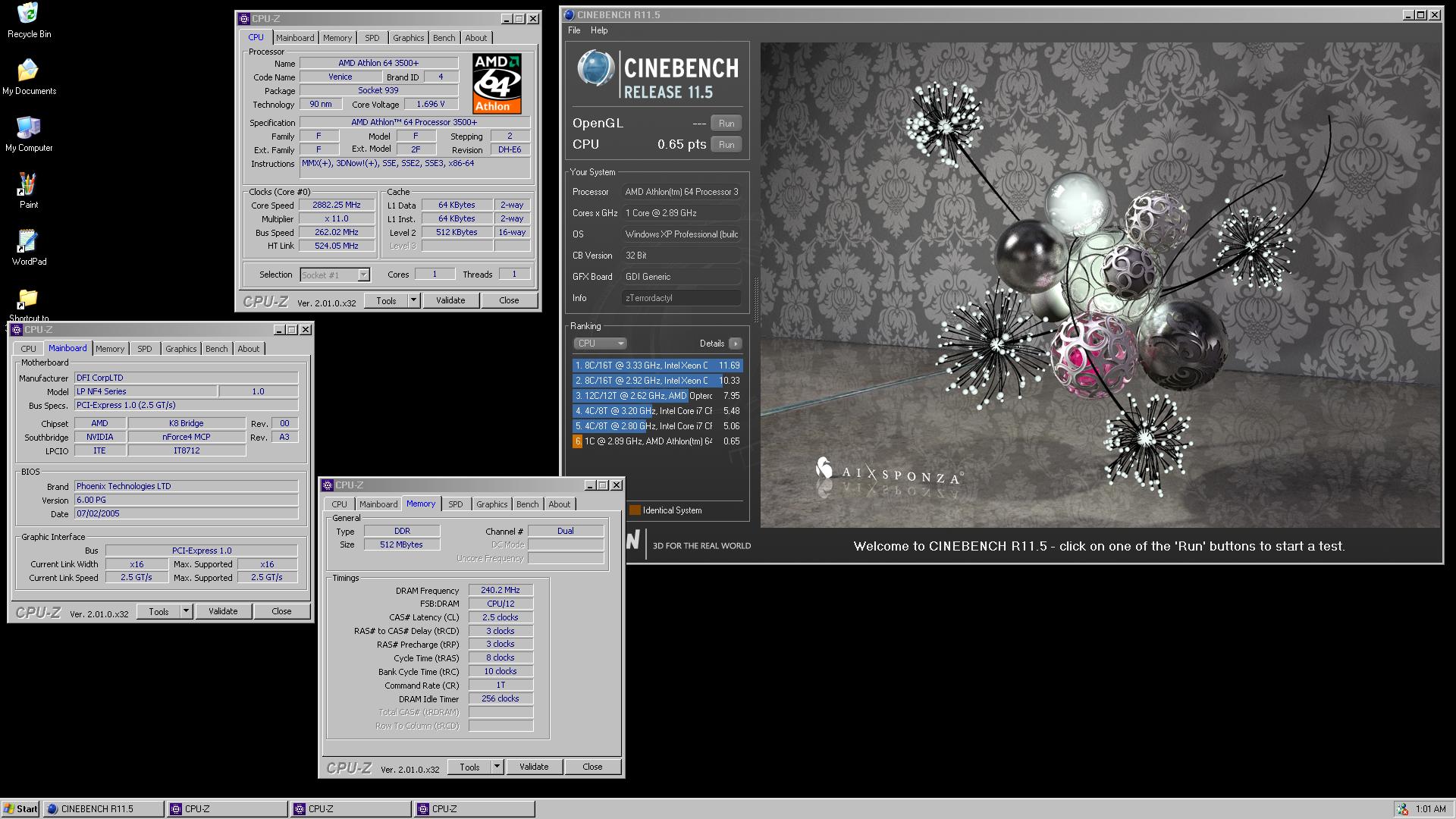
Task: Click the Cinebench title bar icon
Action: click(569, 14)
